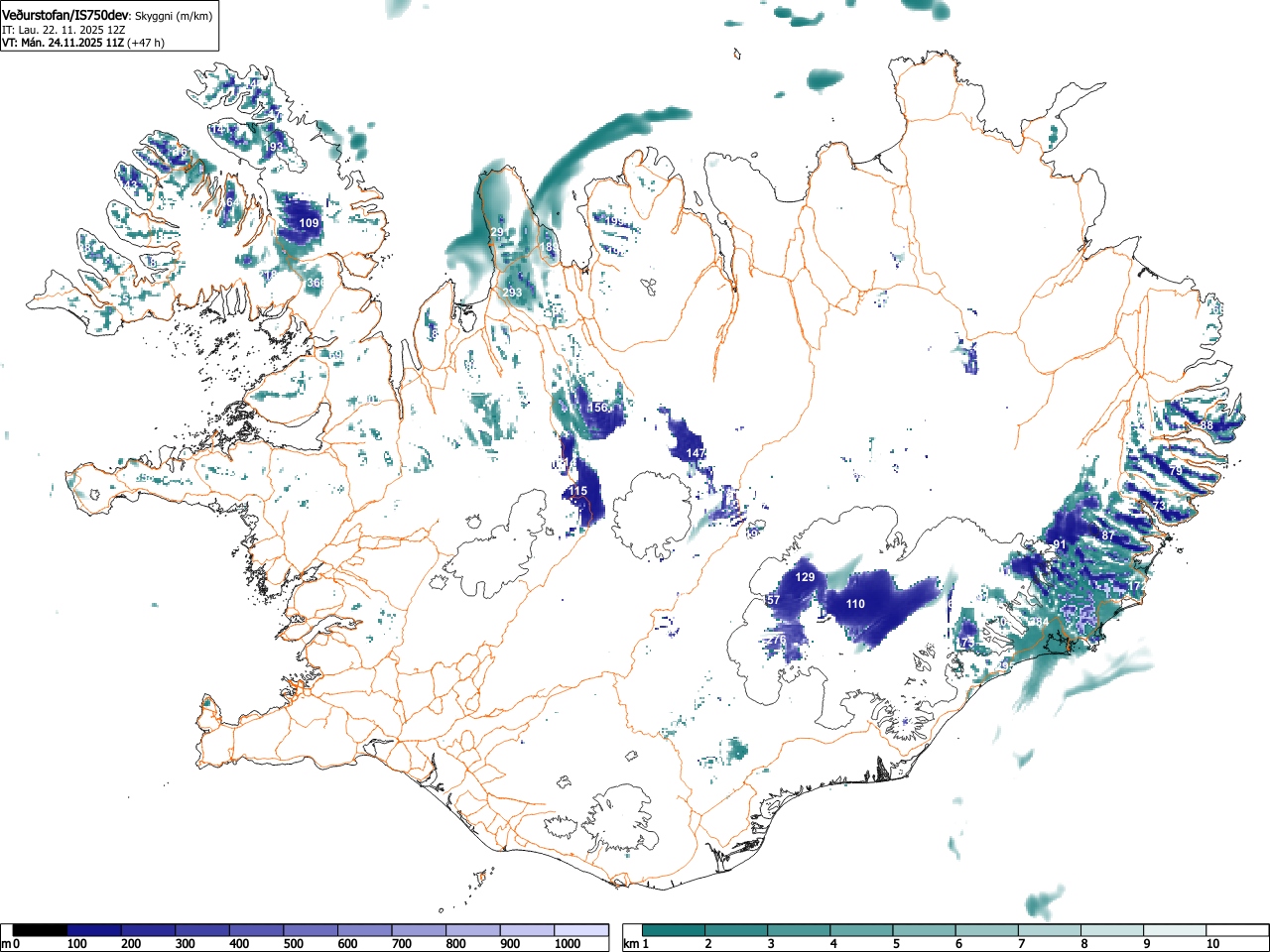Pick the 3–4 km legend swatch

click(800, 930)
